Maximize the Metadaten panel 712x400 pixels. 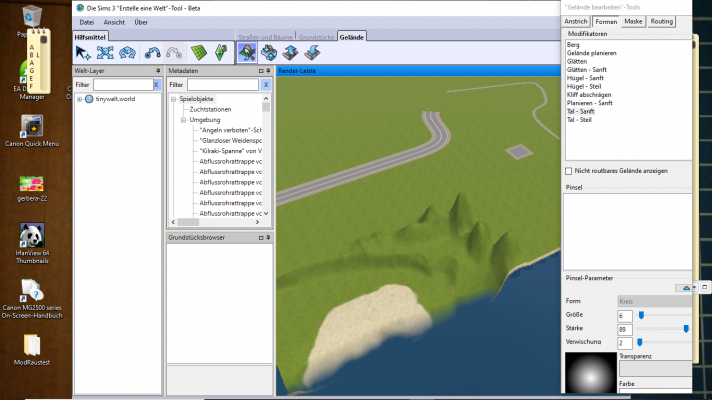click(x=261, y=71)
